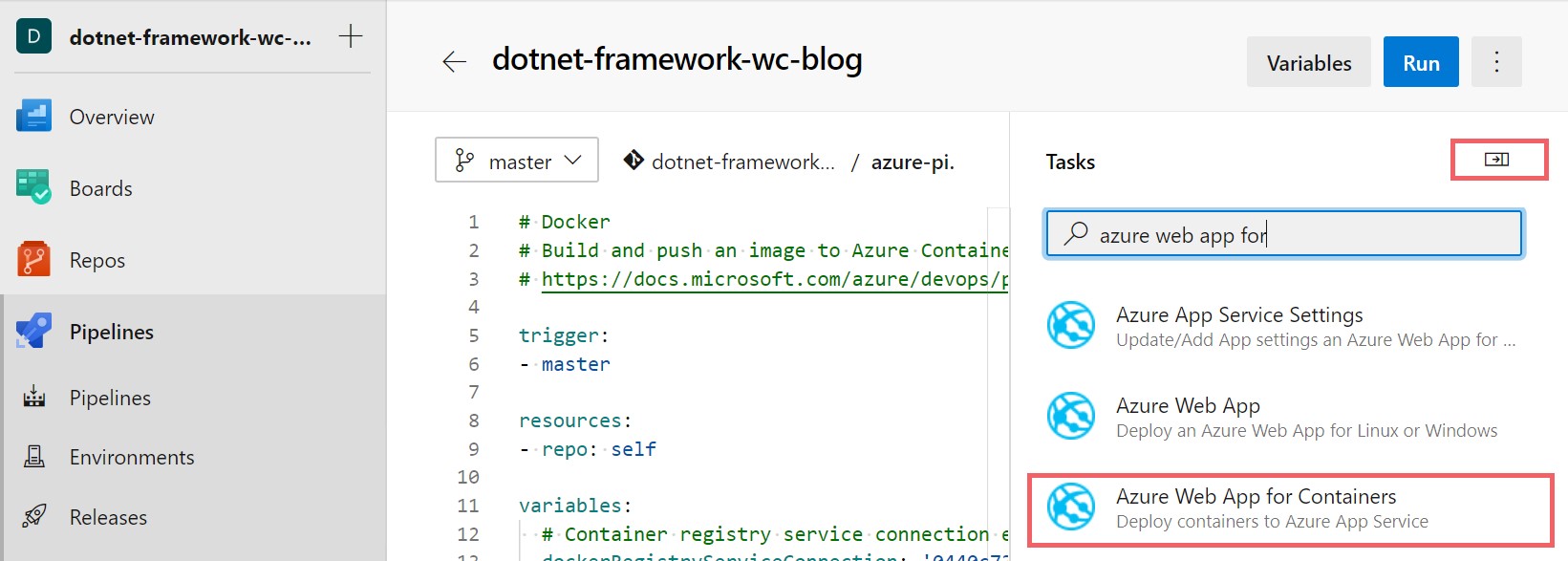The image size is (1568, 561).
Task: Click the Azure Web App task icon
Action: (x=1070, y=416)
